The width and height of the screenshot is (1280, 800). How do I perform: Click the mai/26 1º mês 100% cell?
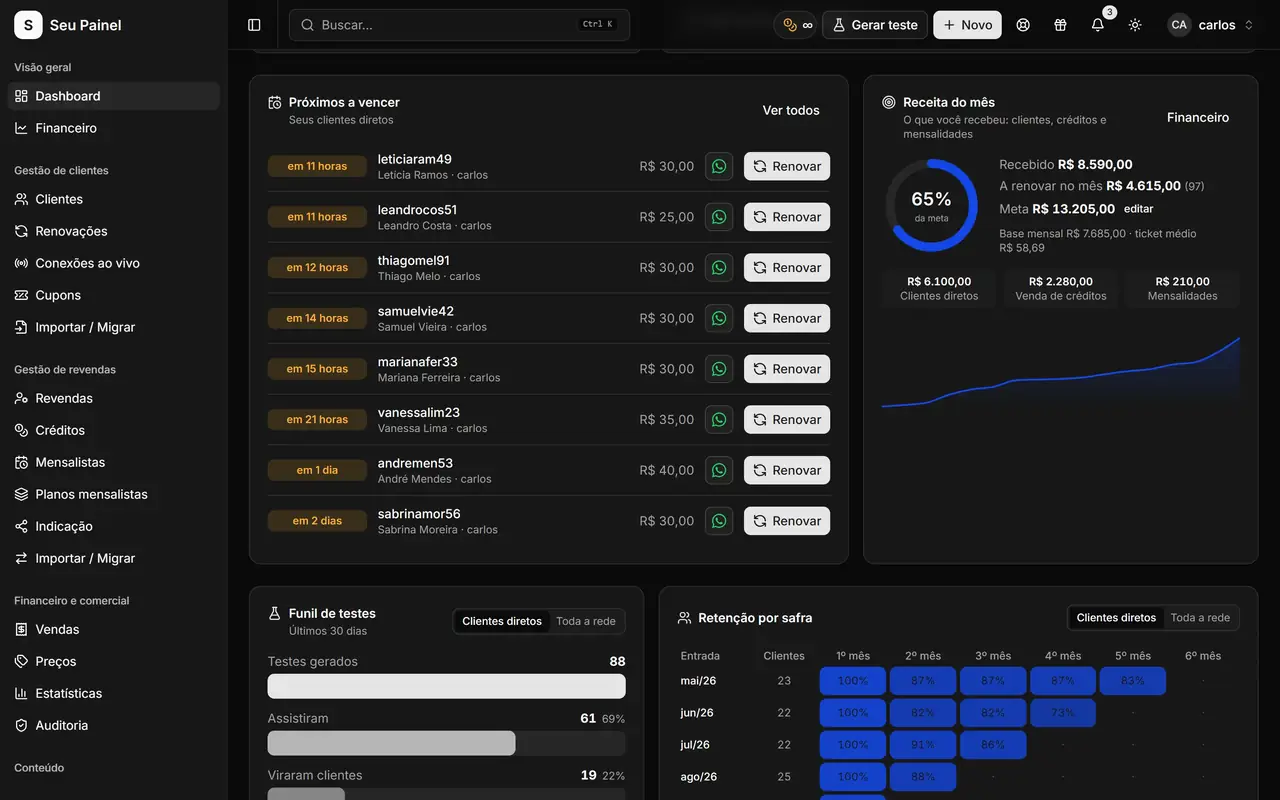click(x=853, y=681)
